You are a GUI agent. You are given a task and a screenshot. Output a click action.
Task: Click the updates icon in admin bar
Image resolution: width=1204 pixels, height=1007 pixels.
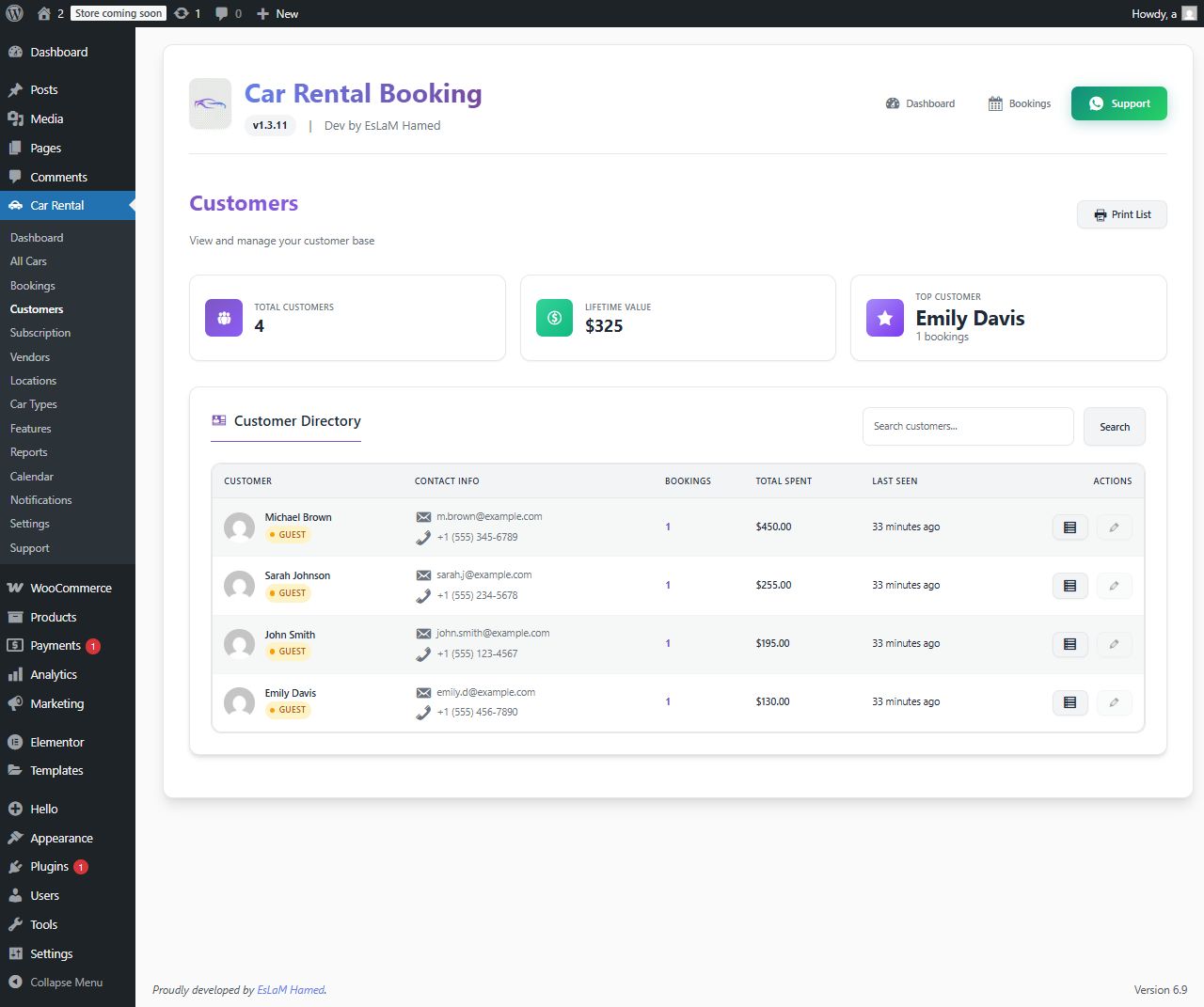coord(187,13)
